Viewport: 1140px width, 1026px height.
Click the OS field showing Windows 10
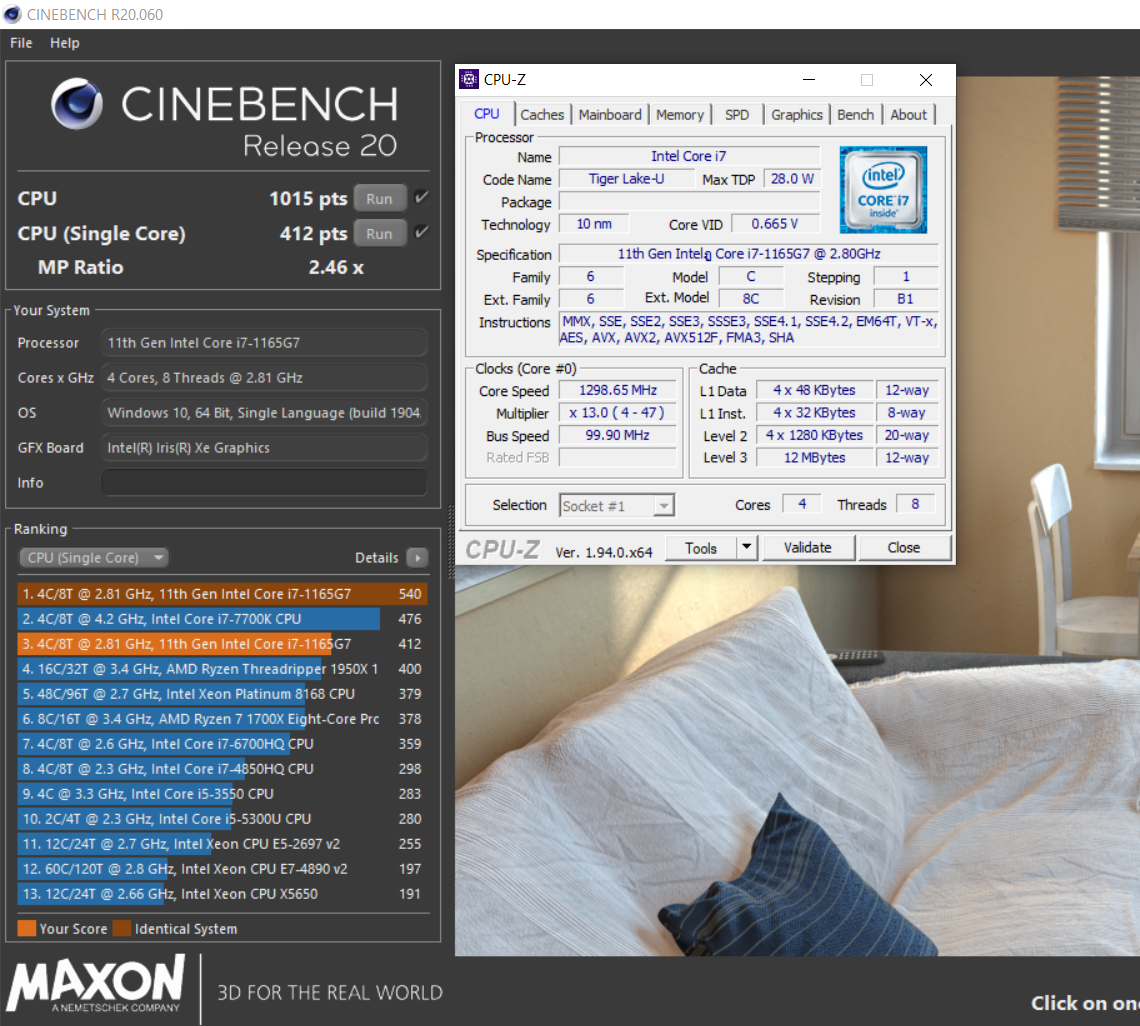(264, 412)
